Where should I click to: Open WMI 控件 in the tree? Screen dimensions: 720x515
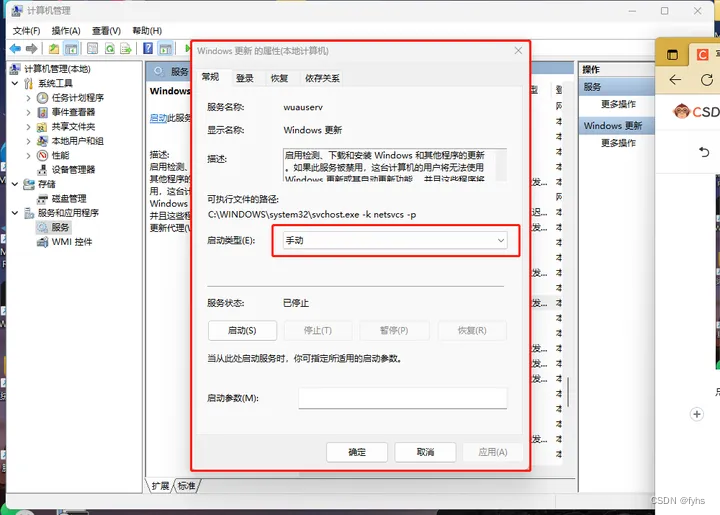(72, 241)
